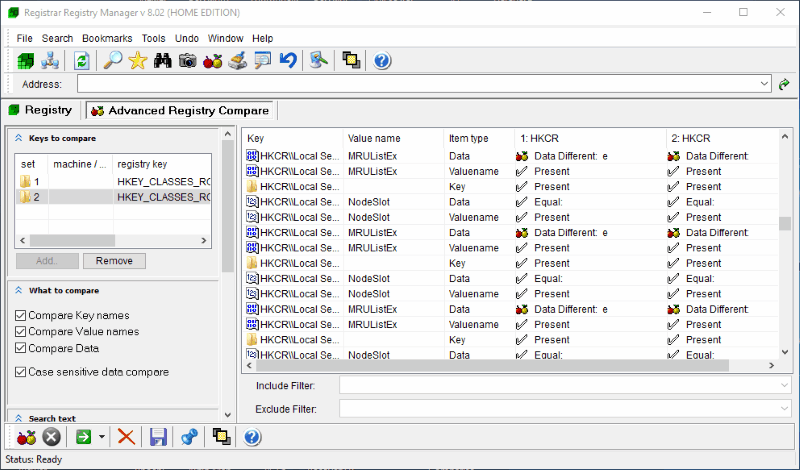Open the File menu
Viewport: 800px width, 470px height.
(x=24, y=38)
